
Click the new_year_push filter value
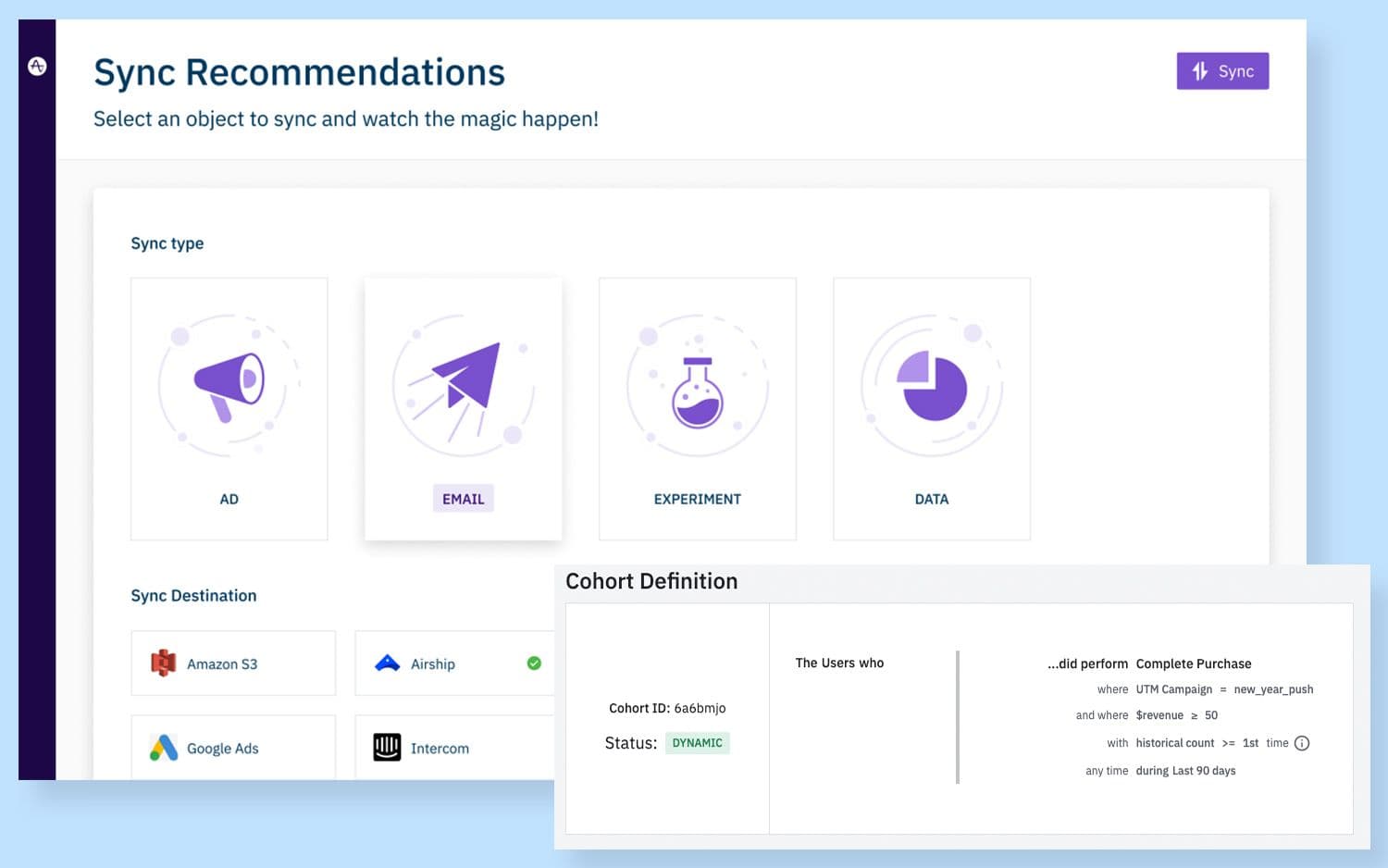tap(1273, 689)
